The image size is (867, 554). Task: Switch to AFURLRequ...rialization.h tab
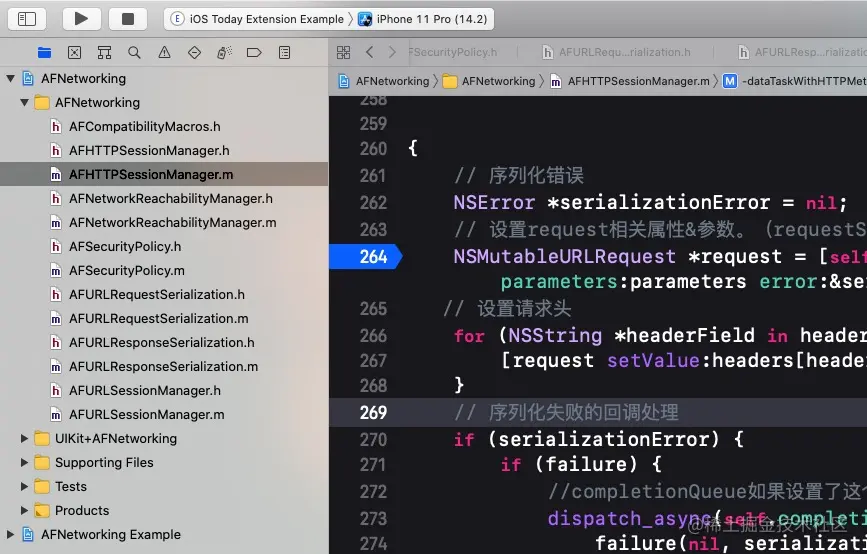pyautogui.click(x=616, y=52)
